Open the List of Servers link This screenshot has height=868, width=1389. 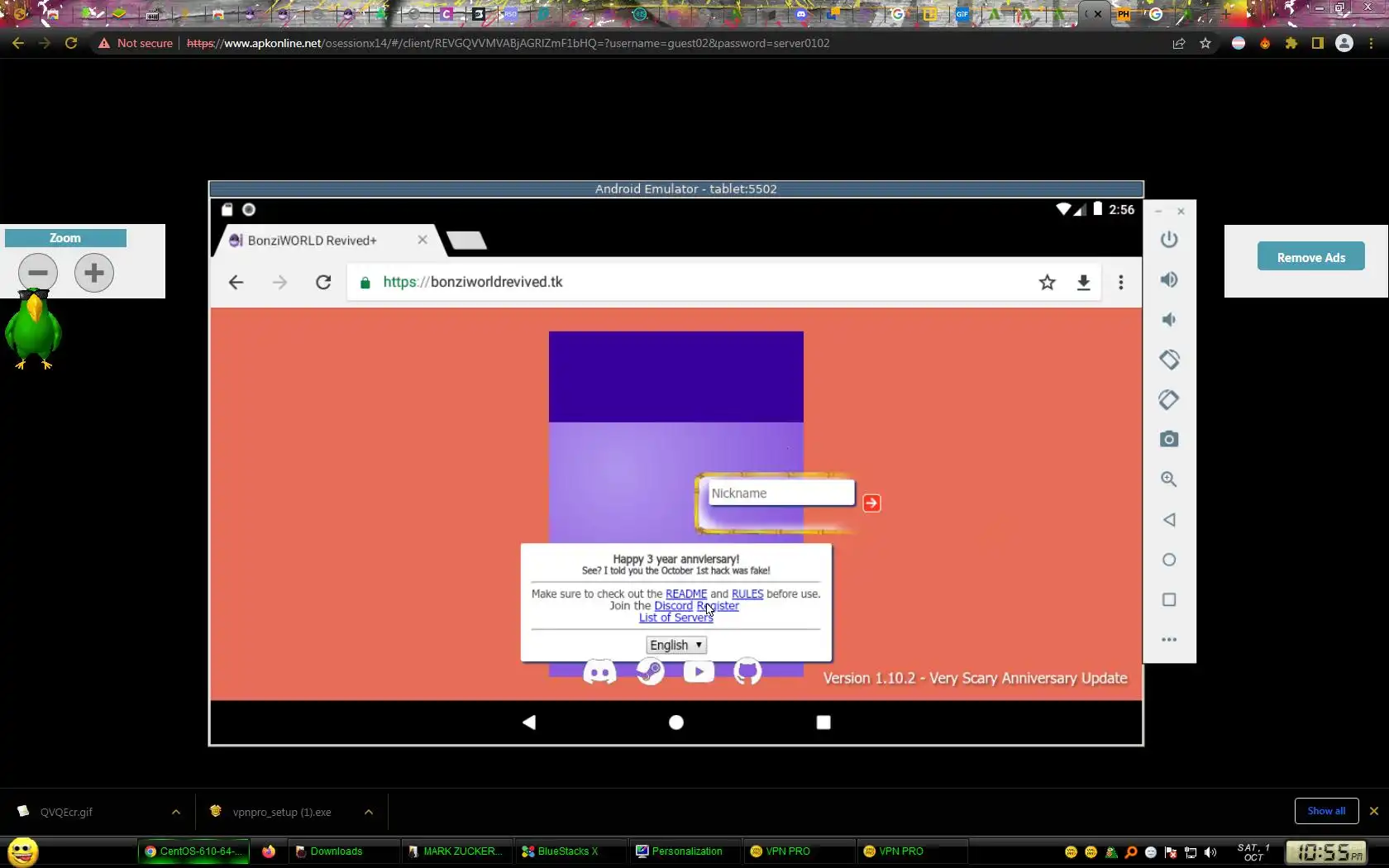click(x=675, y=618)
